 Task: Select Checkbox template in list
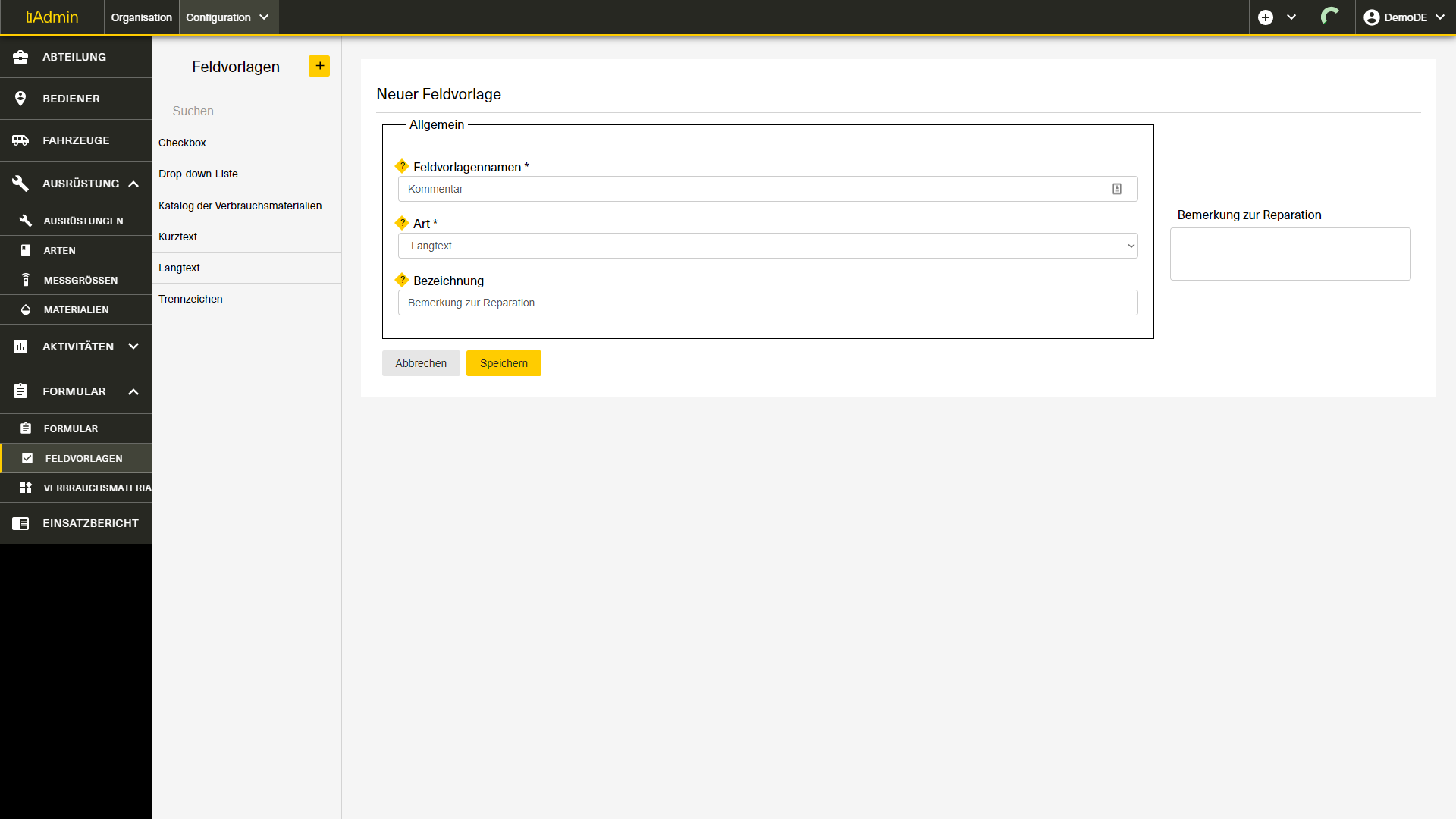[246, 143]
